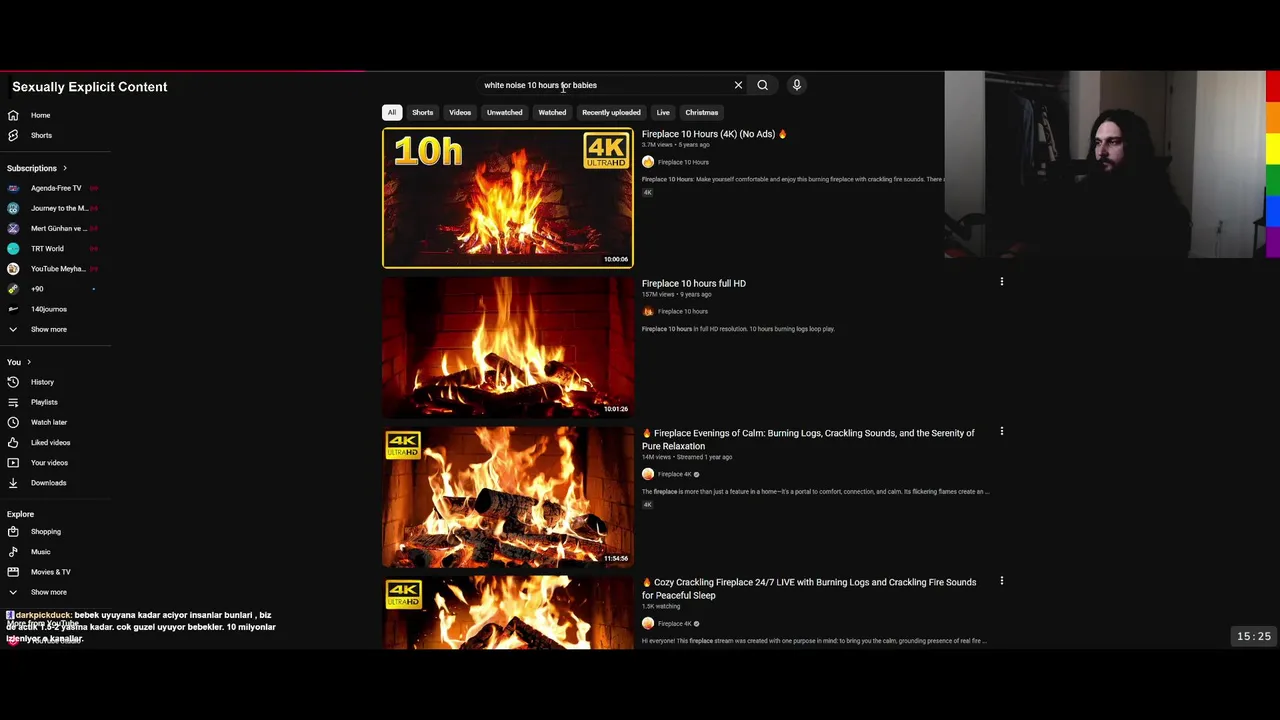Play the 11:54:56 fireplace thumbnail
Image resolution: width=1280 pixels, height=720 pixels.
tap(508, 497)
